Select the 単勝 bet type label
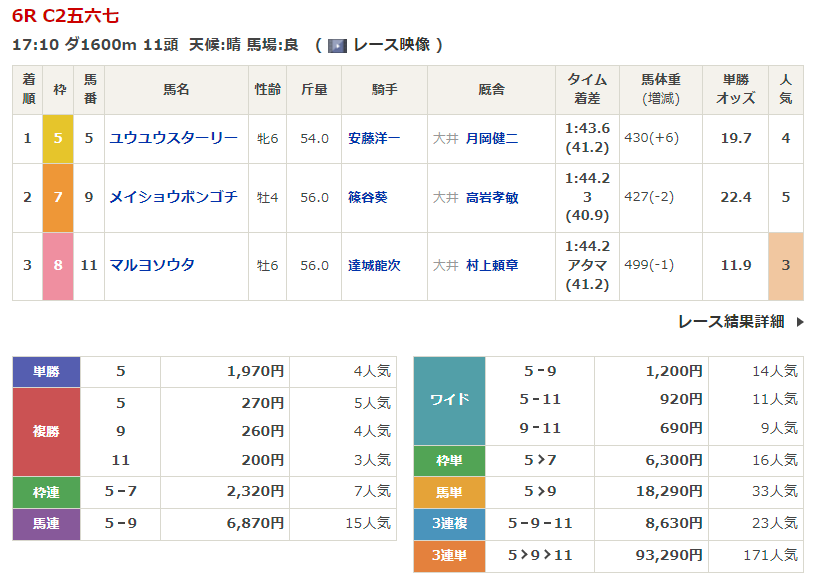 click(x=46, y=372)
